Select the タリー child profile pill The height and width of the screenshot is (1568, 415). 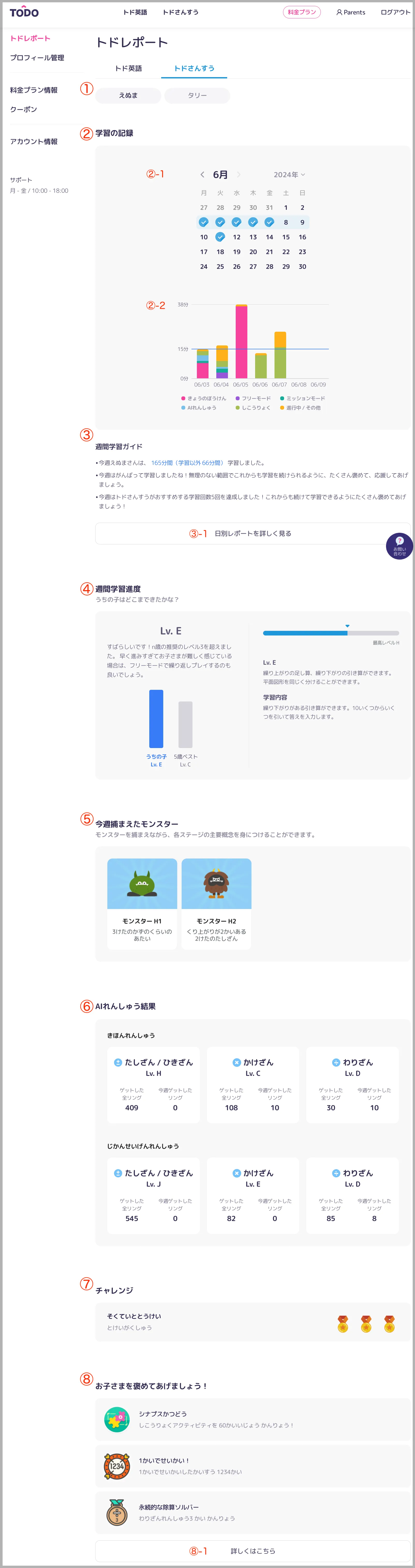(197, 95)
